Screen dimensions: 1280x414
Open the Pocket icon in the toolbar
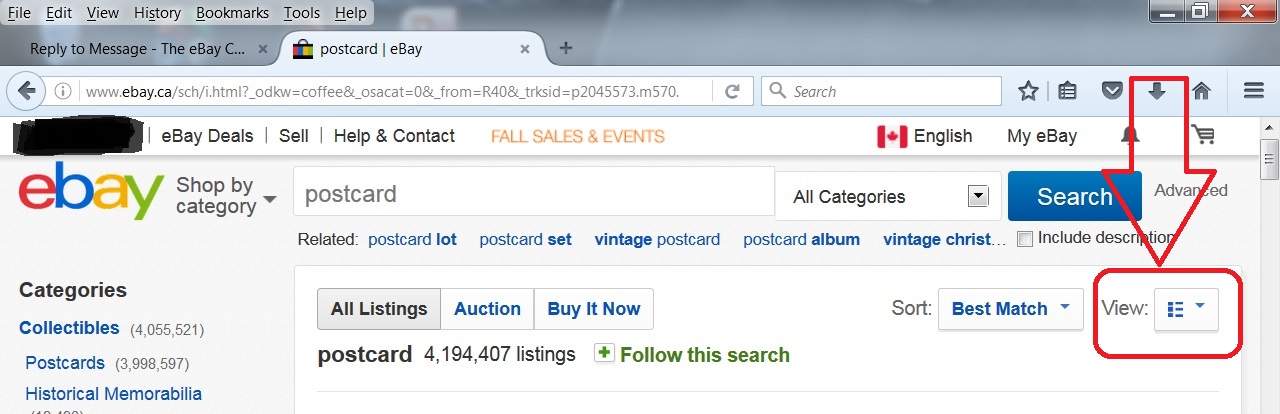pyautogui.click(x=1112, y=91)
